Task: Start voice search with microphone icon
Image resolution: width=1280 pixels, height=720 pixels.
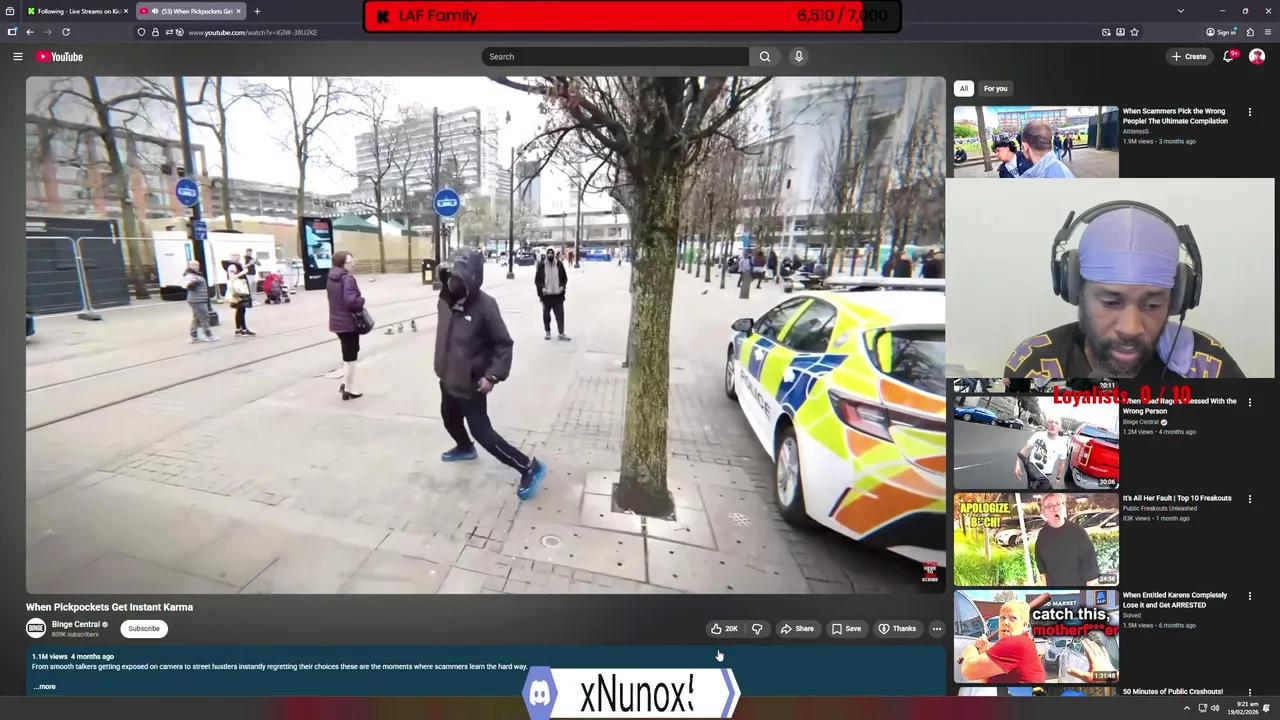Action: (x=799, y=57)
